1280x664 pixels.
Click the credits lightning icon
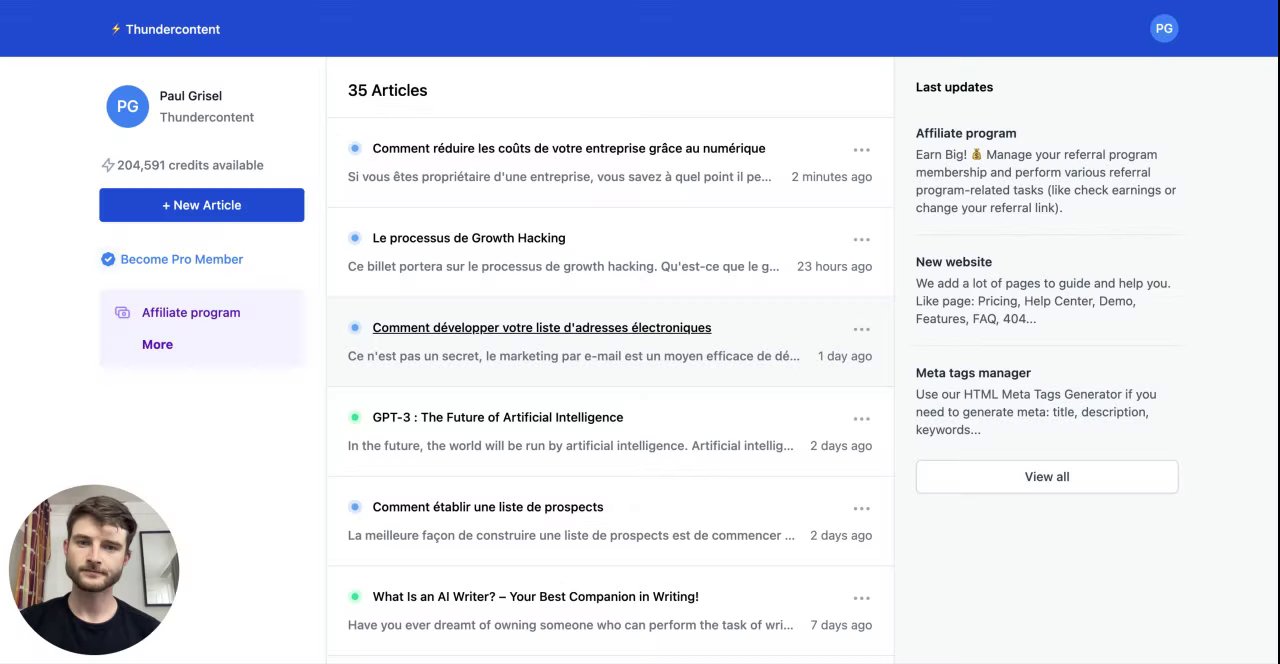tap(108, 165)
